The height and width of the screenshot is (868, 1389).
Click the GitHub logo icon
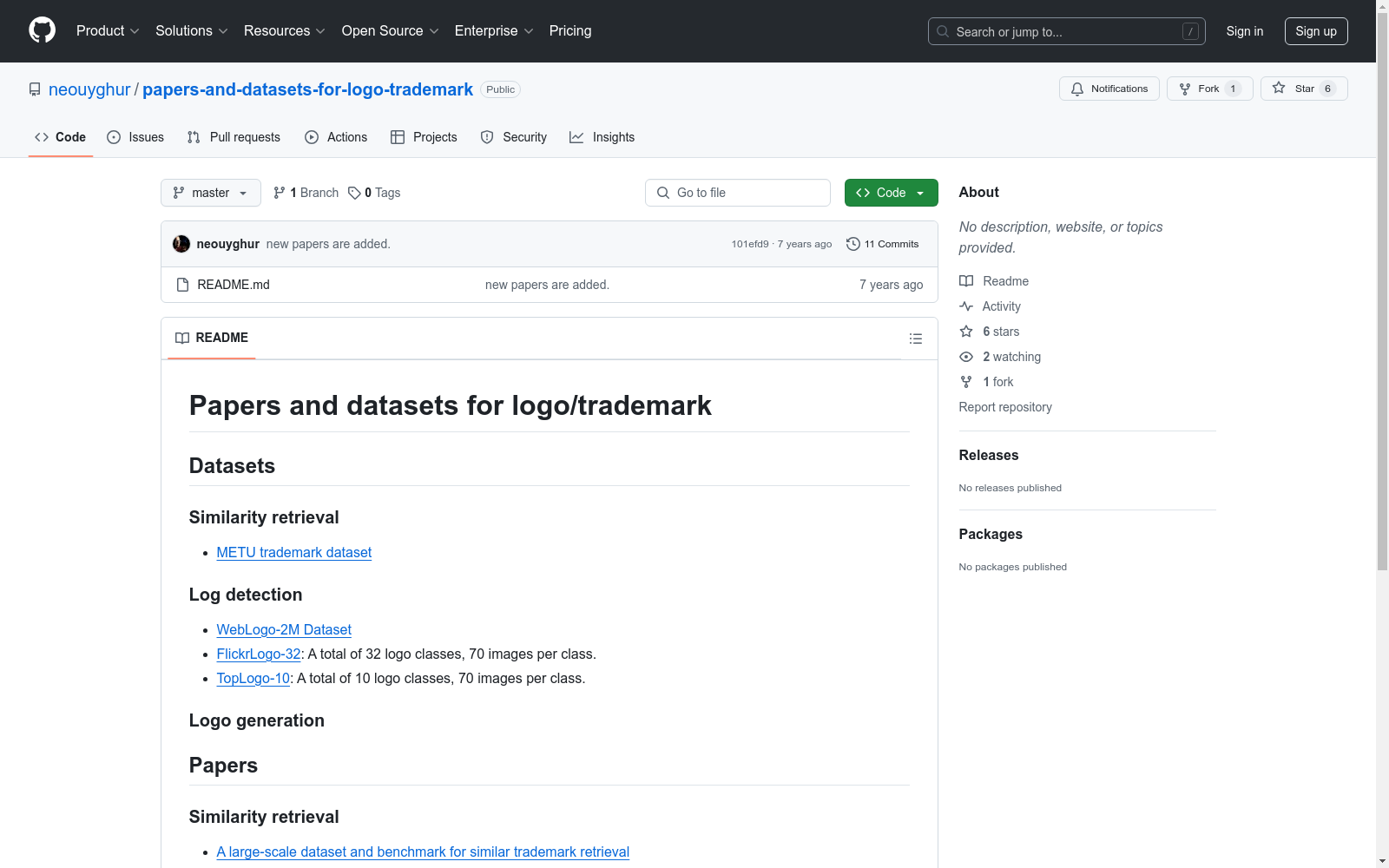42,30
